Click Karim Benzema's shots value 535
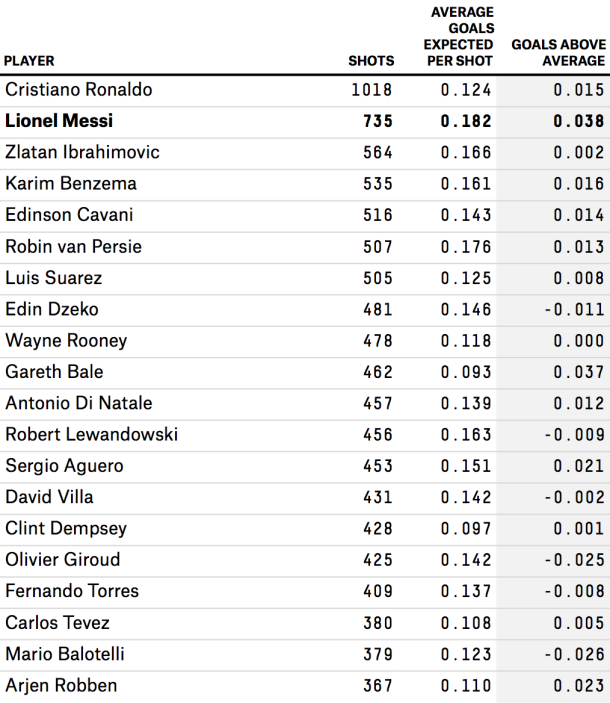The image size is (610, 703). coord(377,184)
